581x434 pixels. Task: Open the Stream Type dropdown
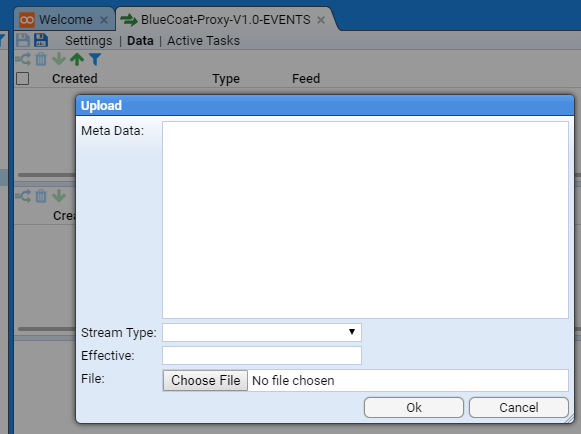[x=262, y=332]
